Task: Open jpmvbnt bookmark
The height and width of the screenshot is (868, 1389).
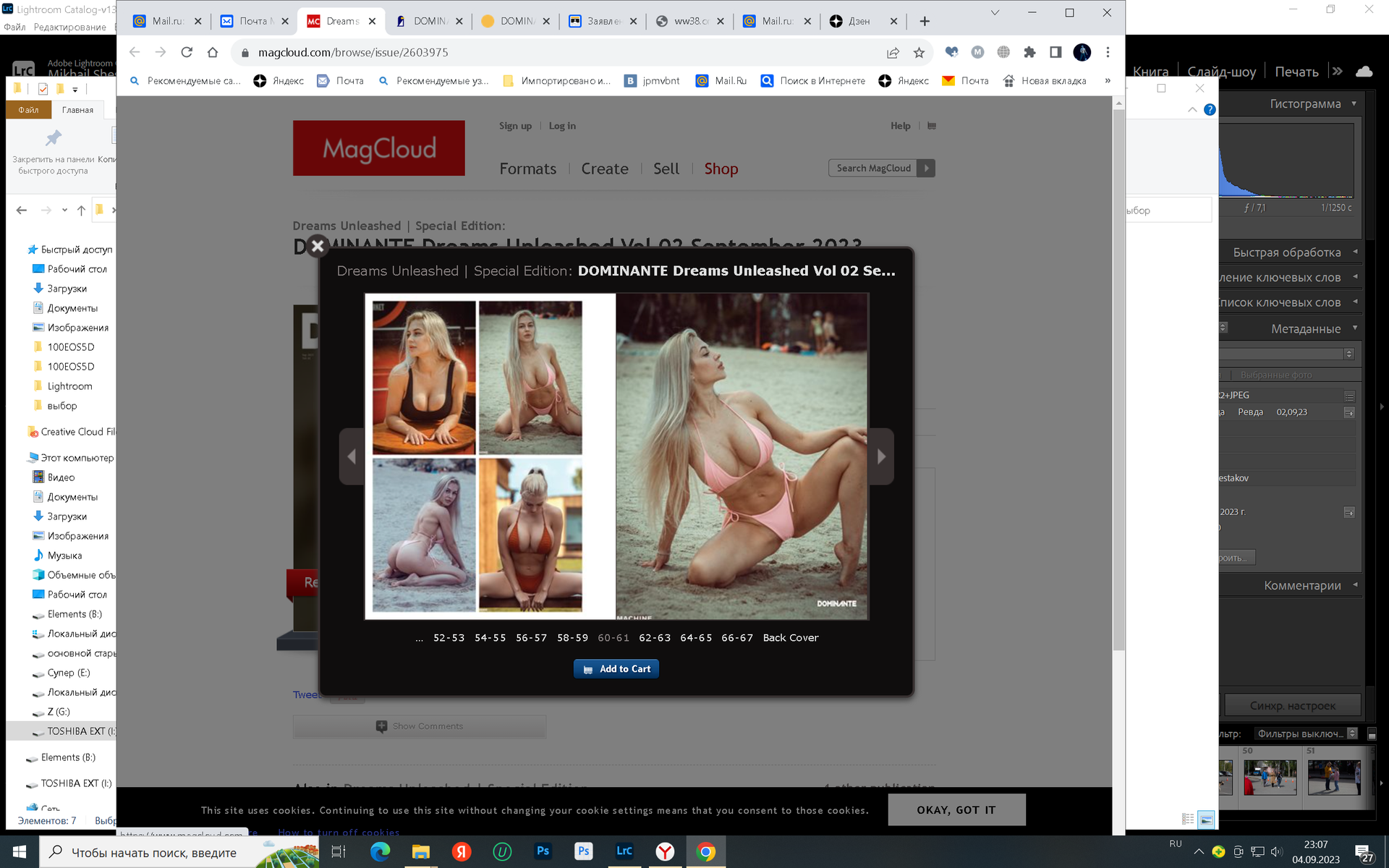Action: 653,81
